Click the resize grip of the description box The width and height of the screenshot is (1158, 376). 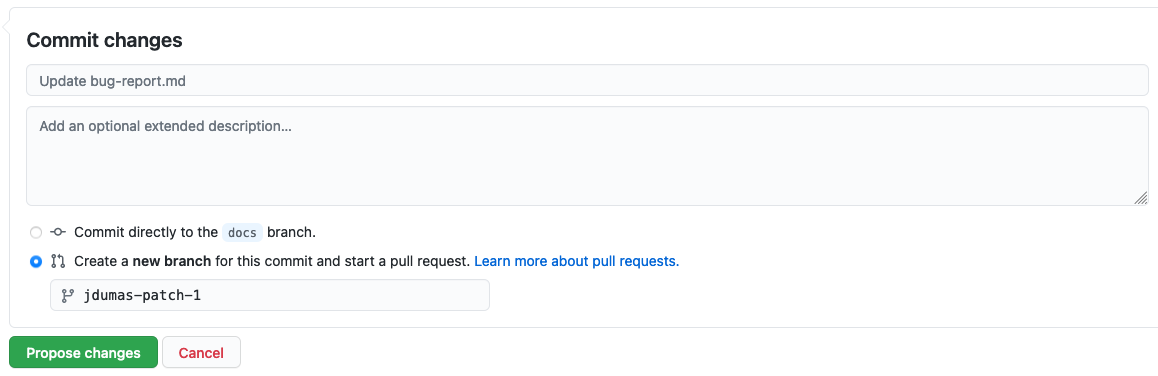(x=1140, y=197)
